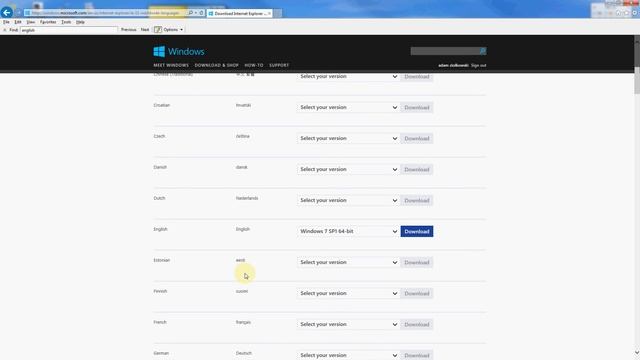The height and width of the screenshot is (360, 640).
Task: Click the site search magnifier icon
Action: tap(483, 51)
